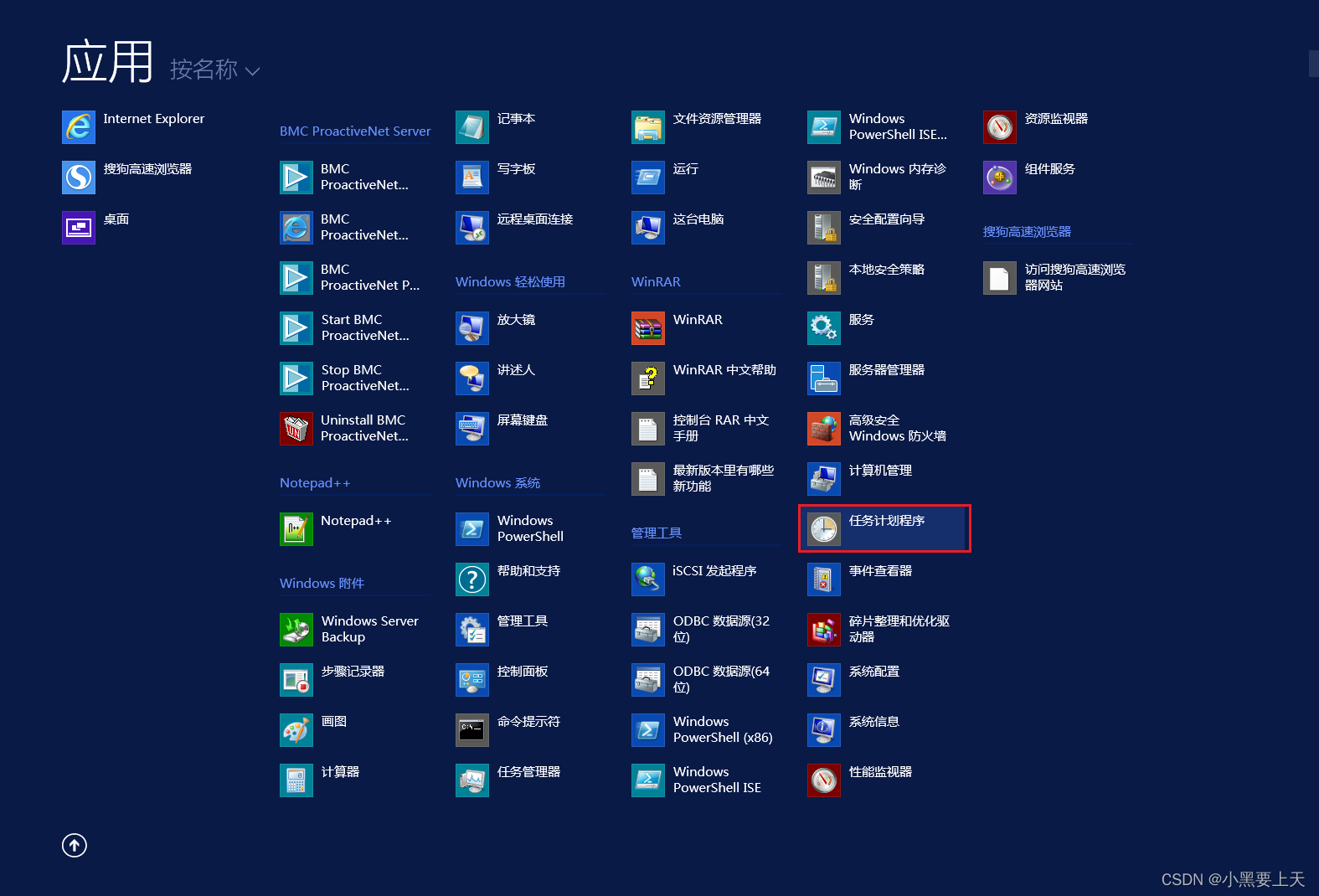
Task: Open 访问搜狗高速浏览器网站 icon
Action: (x=1000, y=278)
